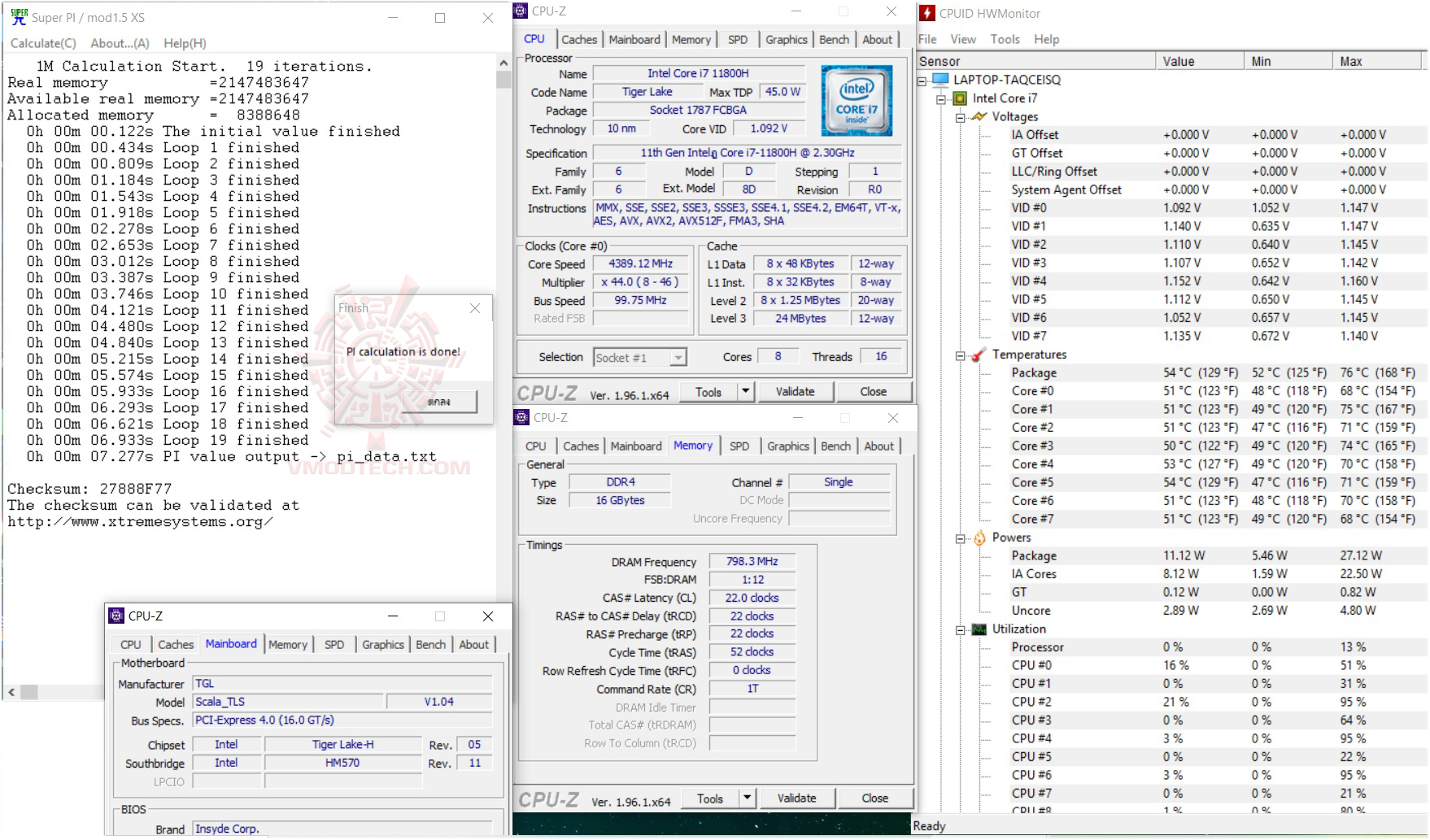Click the Sensor column header in HWMonitor
This screenshot has width=1430, height=840.
click(x=1035, y=62)
